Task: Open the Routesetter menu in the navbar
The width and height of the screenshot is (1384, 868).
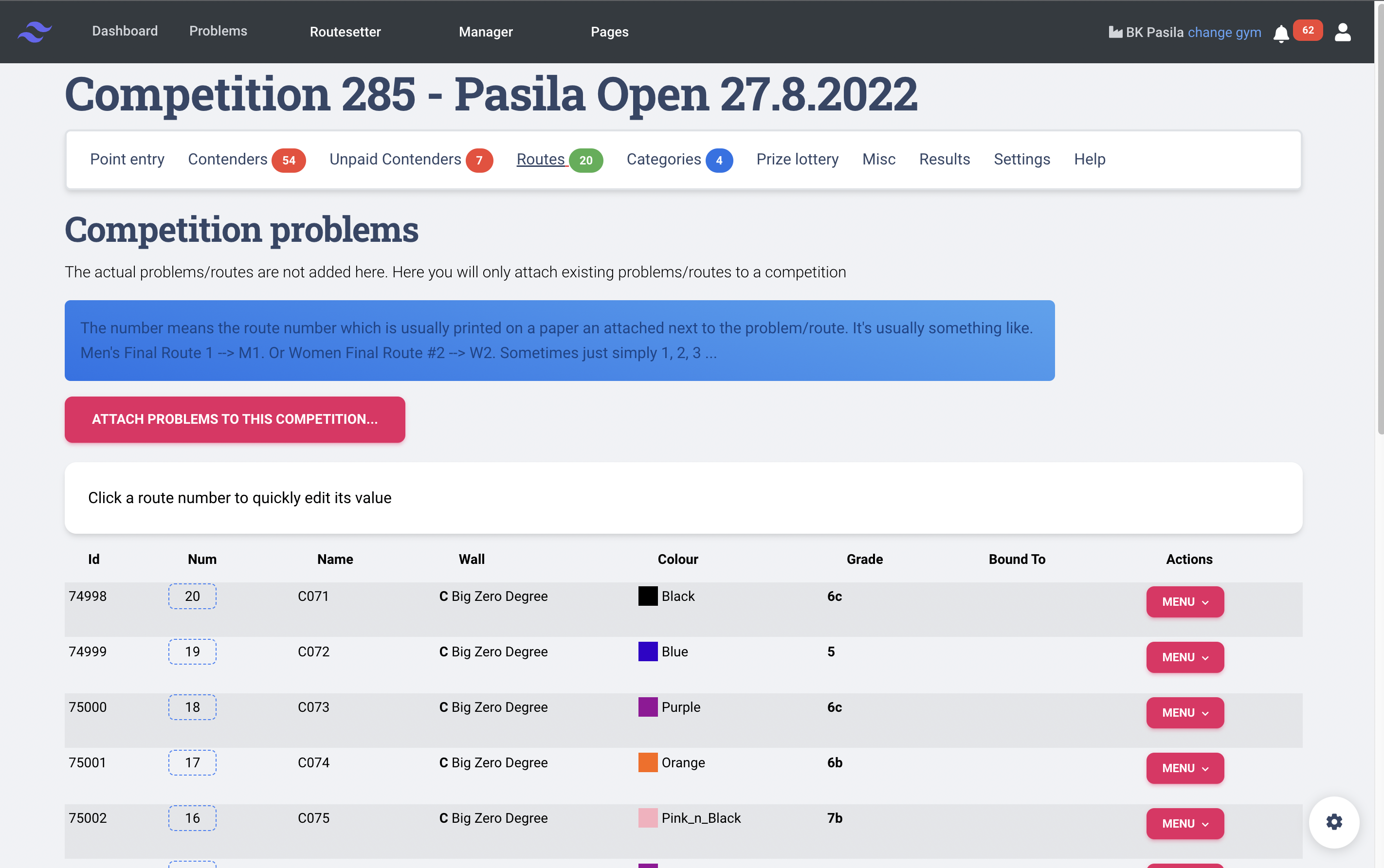Action: click(345, 32)
